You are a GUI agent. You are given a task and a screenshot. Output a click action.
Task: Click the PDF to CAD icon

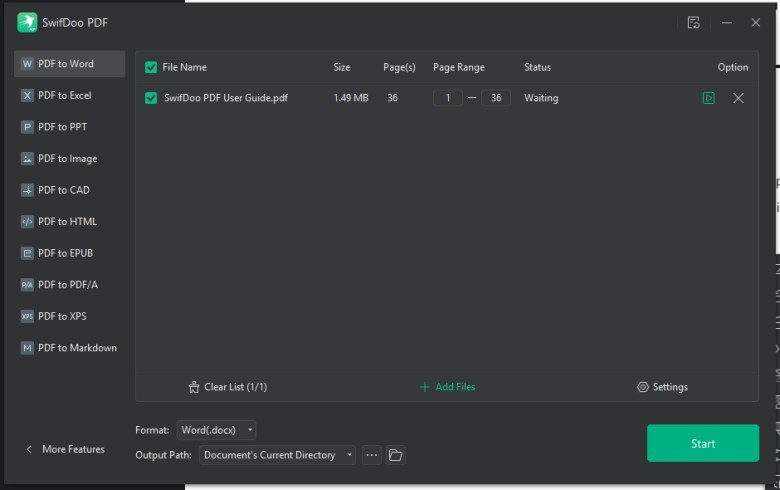click(x=27, y=190)
